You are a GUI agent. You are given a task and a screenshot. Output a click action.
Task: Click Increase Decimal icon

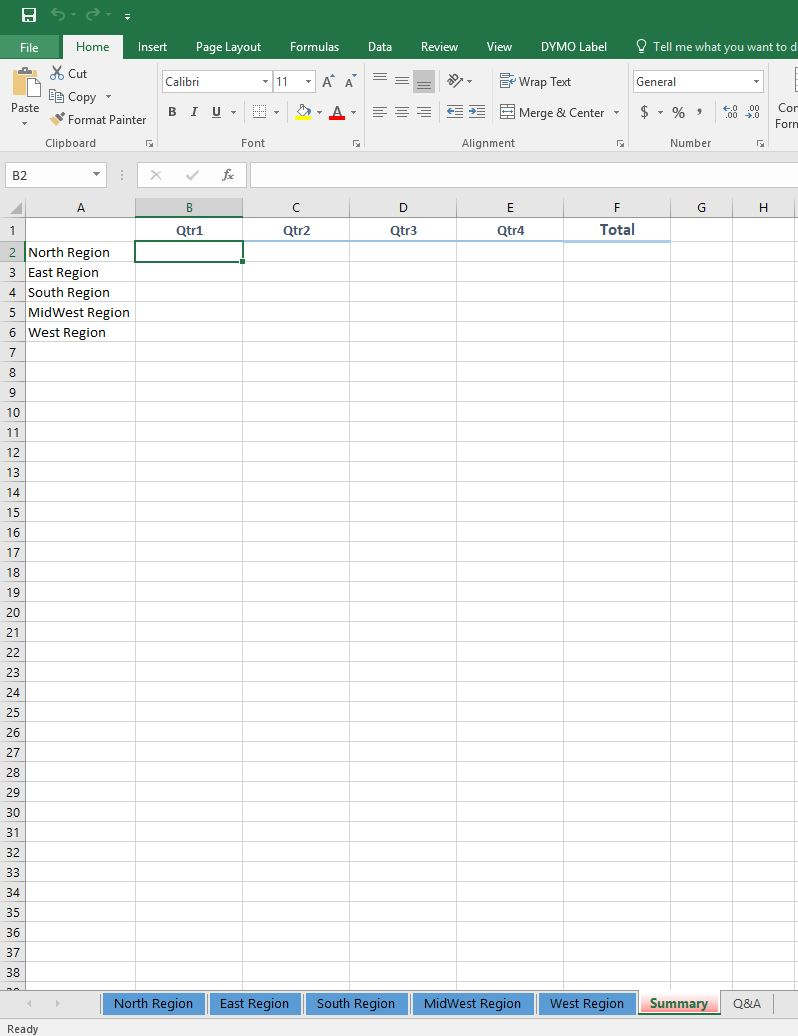tap(730, 112)
